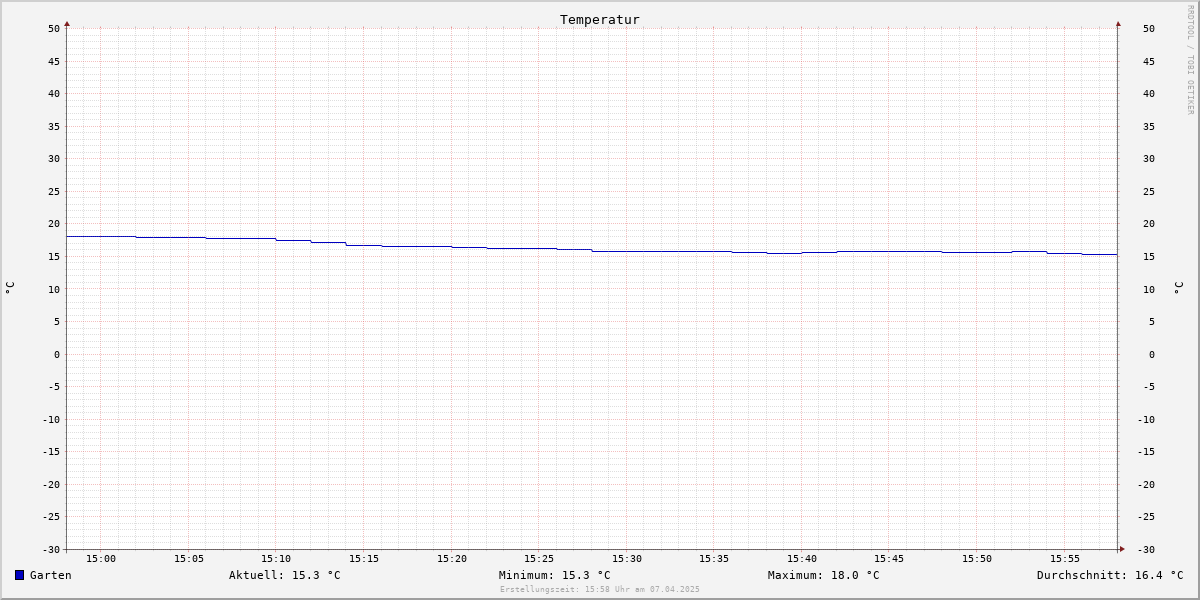The image size is (1200, 600).
Task: Click the Maximum: 18.0 °C value
Action: tap(824, 575)
